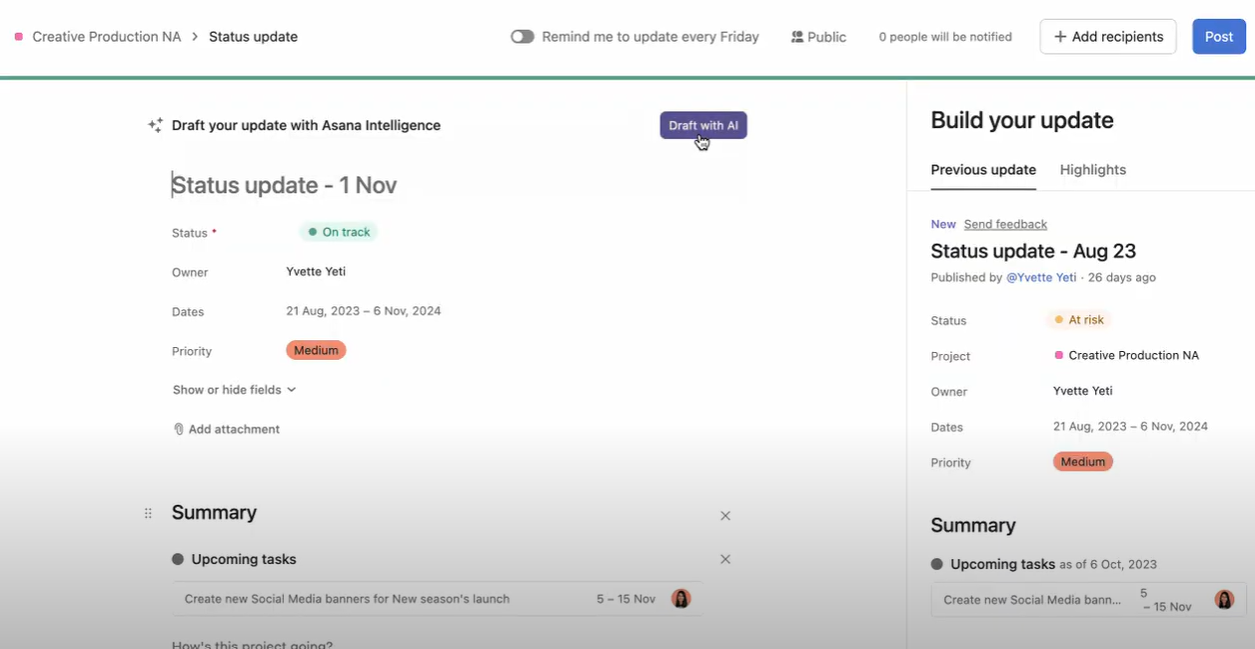Switch to the Highlights tab
Image resolution: width=1255 pixels, height=649 pixels.
point(1093,170)
